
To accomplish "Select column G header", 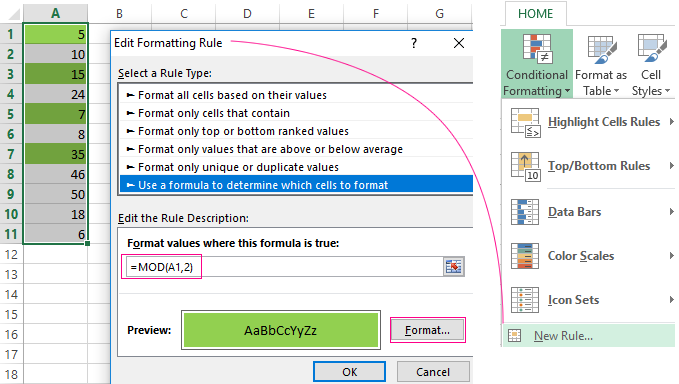I will point(440,14).
